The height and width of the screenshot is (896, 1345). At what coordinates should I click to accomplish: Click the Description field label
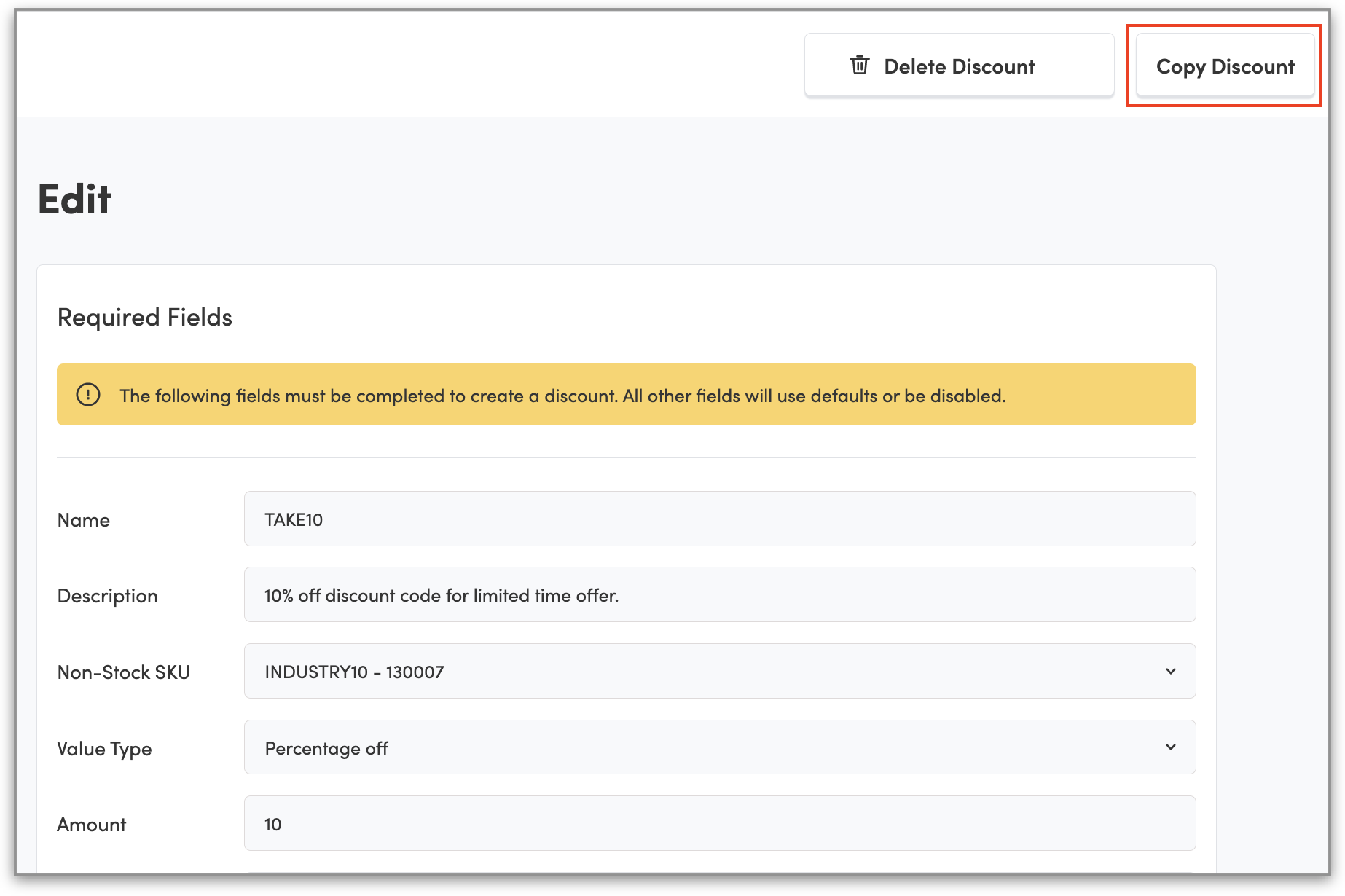(107, 596)
